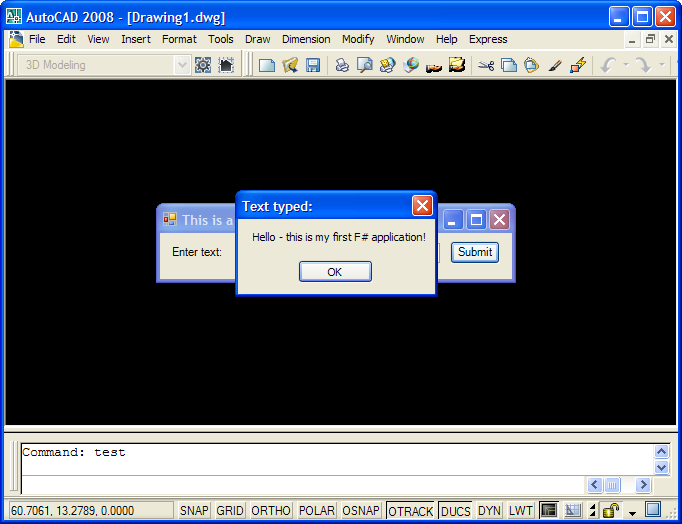The height and width of the screenshot is (524, 682).
Task: Click the Match Properties brush icon
Action: [555, 65]
